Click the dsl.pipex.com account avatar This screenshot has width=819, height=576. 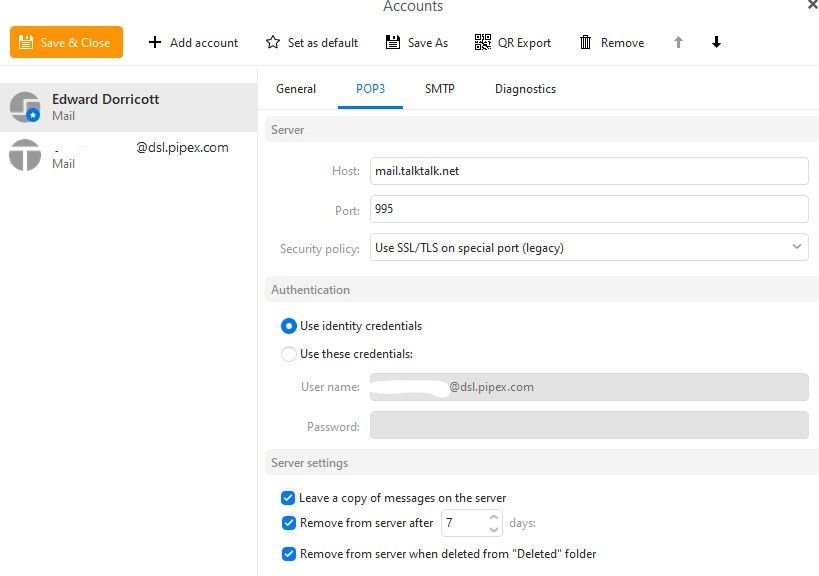tap(25, 155)
